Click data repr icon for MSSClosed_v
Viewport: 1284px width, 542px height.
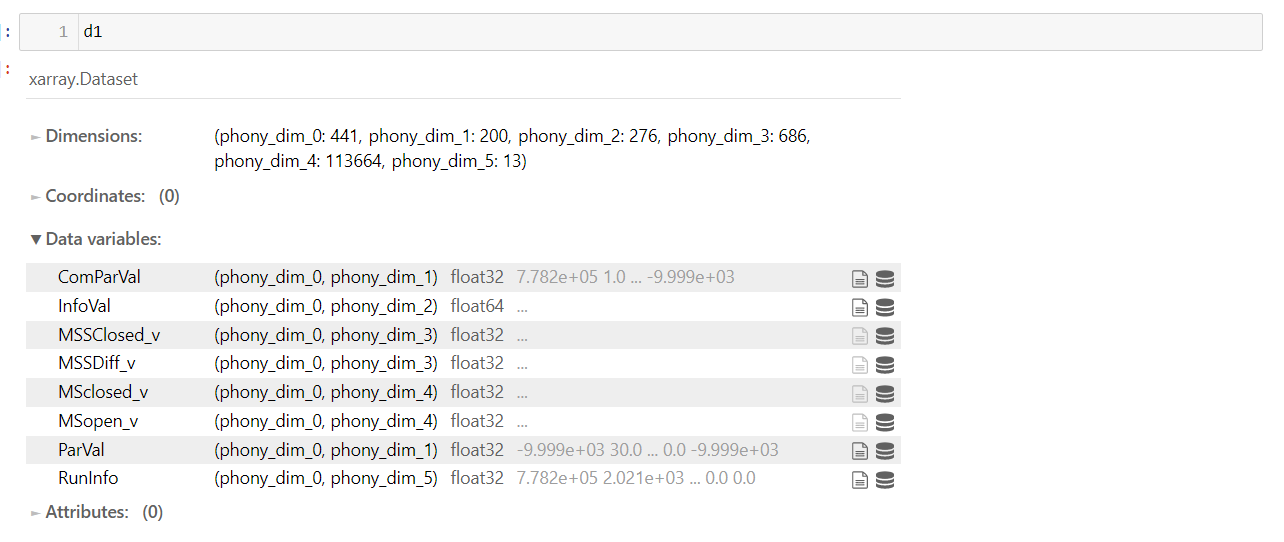point(885,336)
